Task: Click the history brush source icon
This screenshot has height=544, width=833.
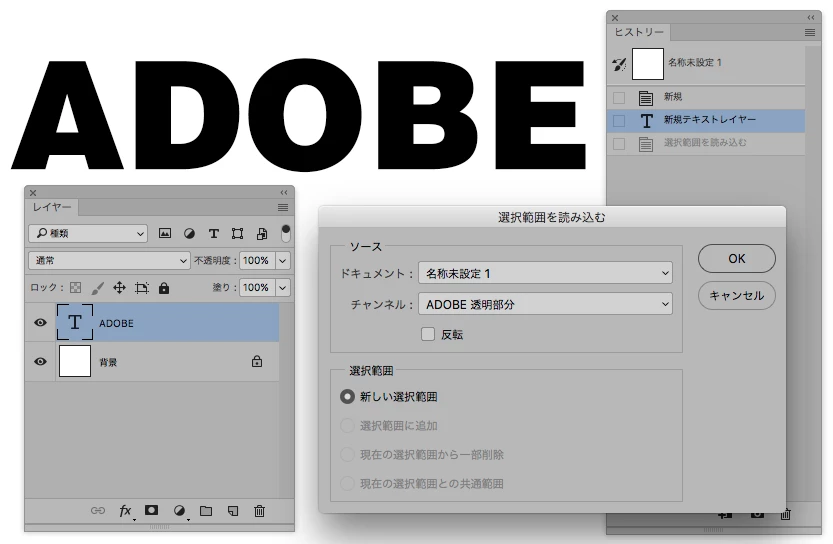Action: pyautogui.click(x=619, y=64)
